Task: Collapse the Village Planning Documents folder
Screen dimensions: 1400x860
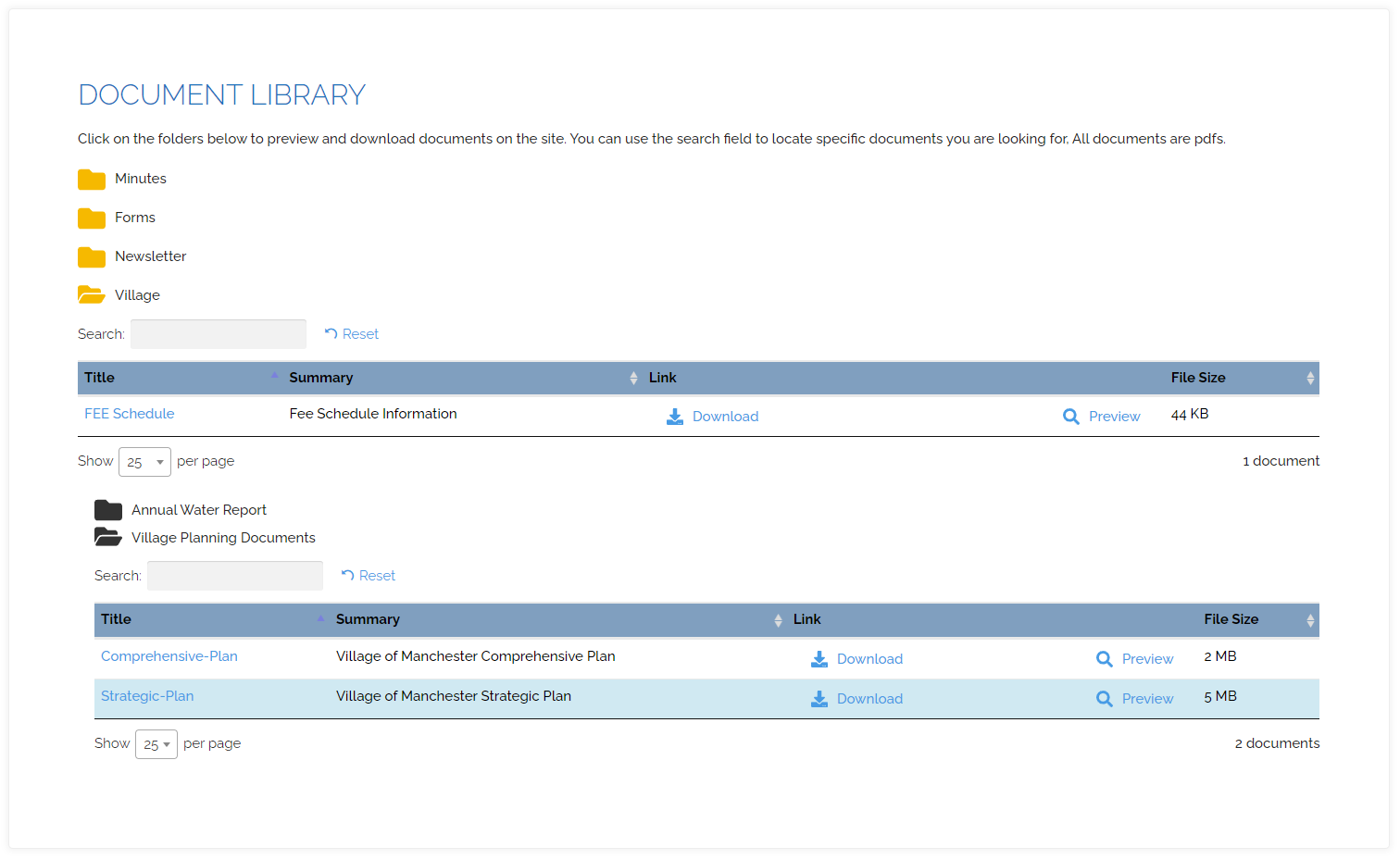Action: point(223,537)
